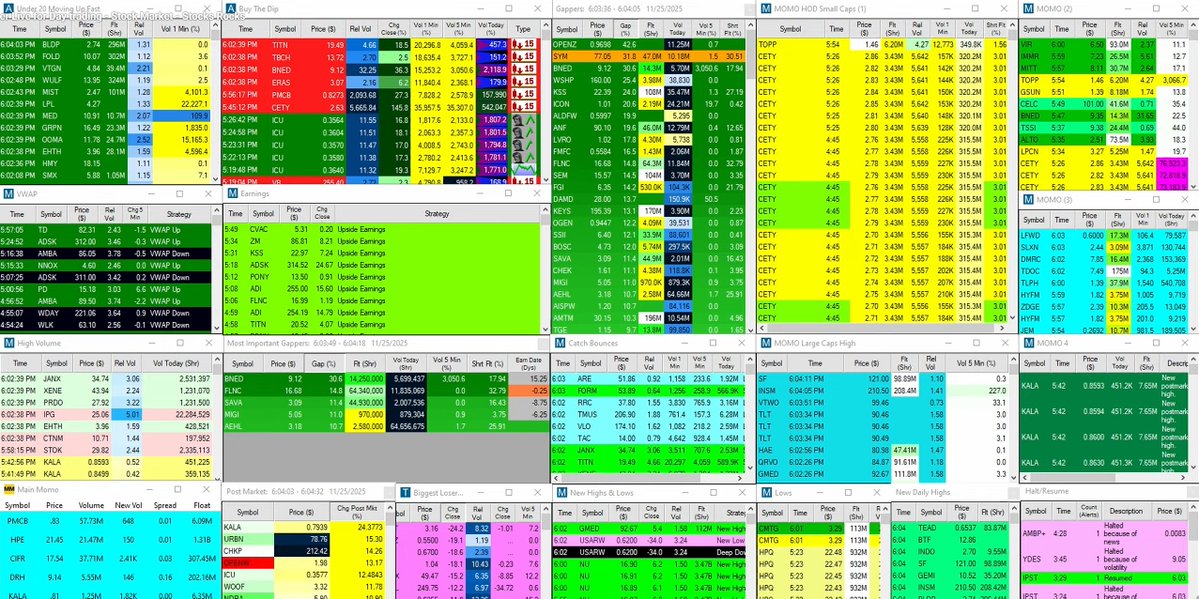Click the Type icon in the BNED row of Buy The Dip
The height and width of the screenshot is (599, 1199).
click(x=524, y=70)
